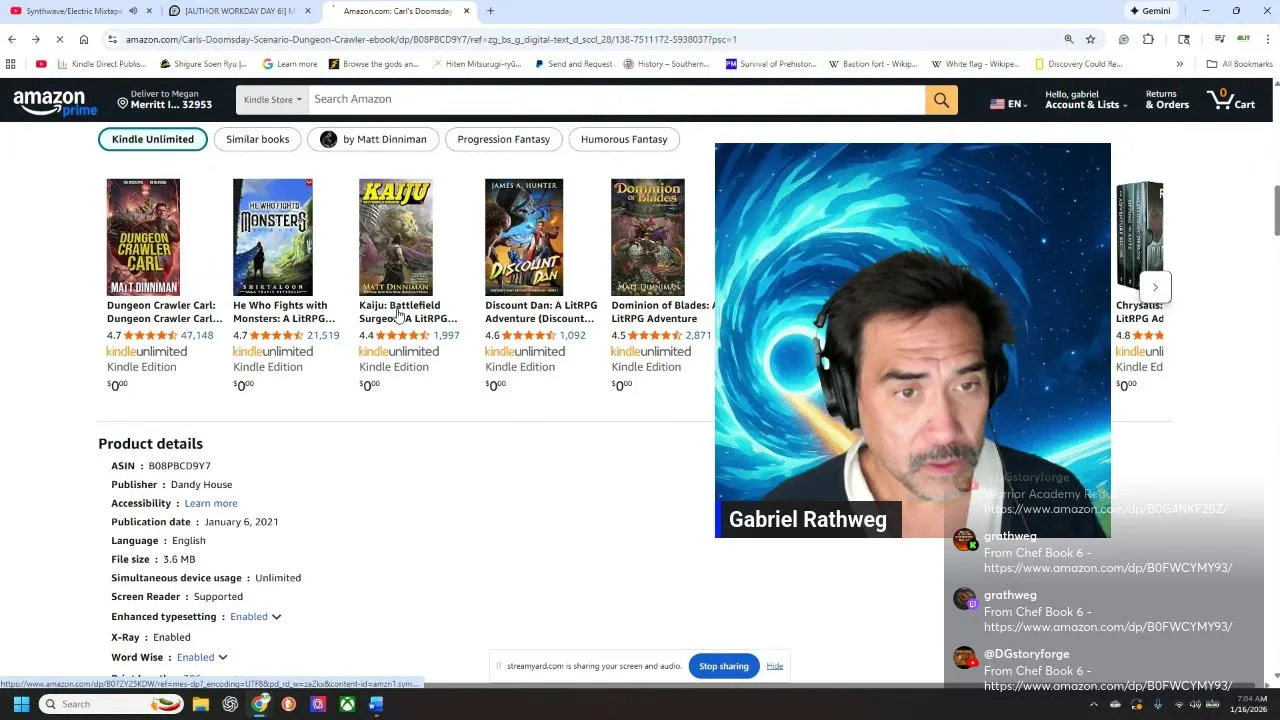Click the 47,148 ratings count
This screenshot has width=1280, height=720.
point(197,335)
